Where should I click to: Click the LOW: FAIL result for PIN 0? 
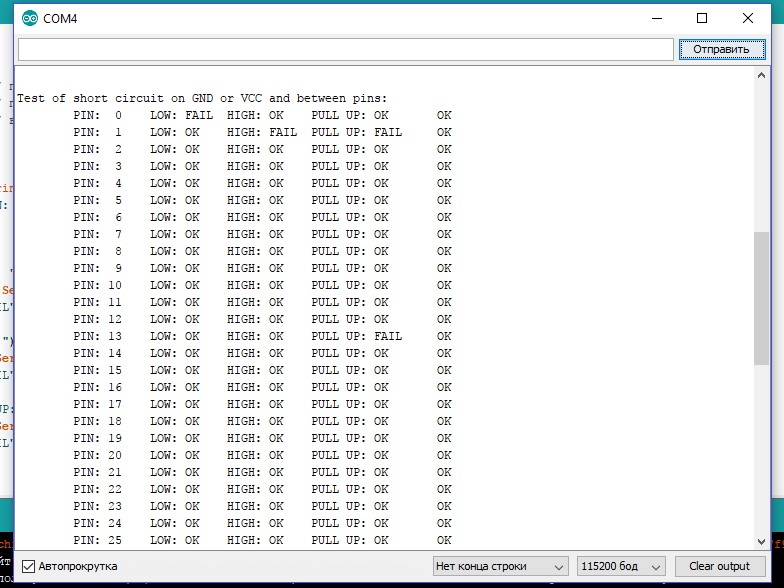coord(175,115)
